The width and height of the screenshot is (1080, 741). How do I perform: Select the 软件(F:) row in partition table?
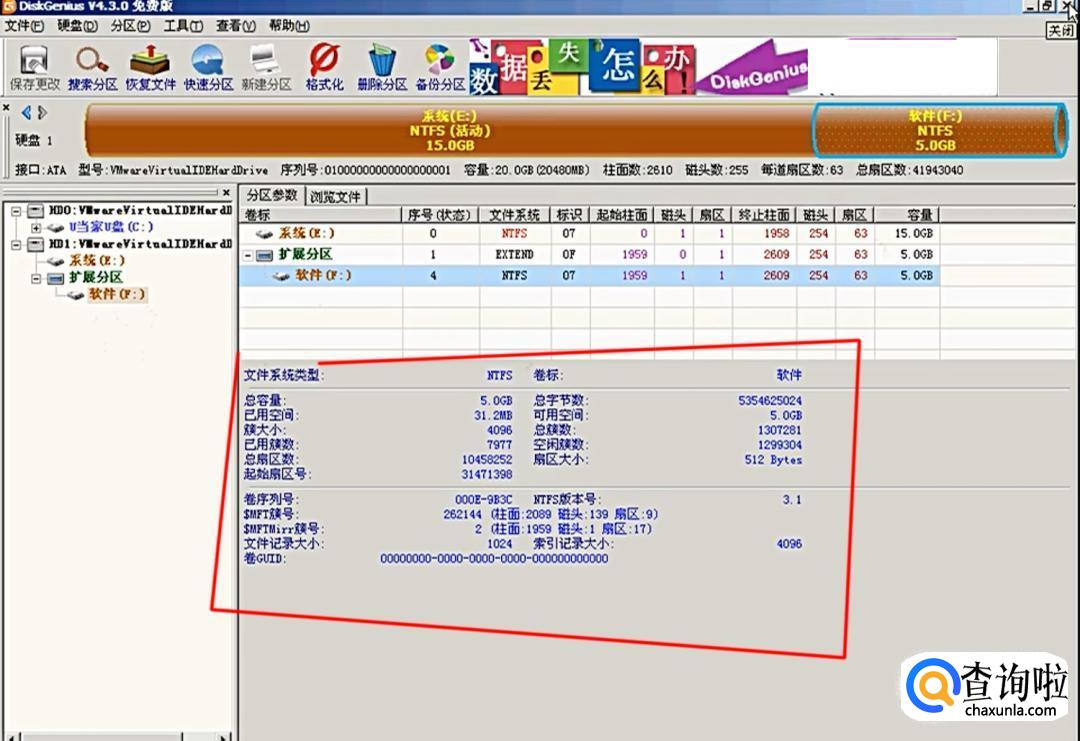pos(590,275)
